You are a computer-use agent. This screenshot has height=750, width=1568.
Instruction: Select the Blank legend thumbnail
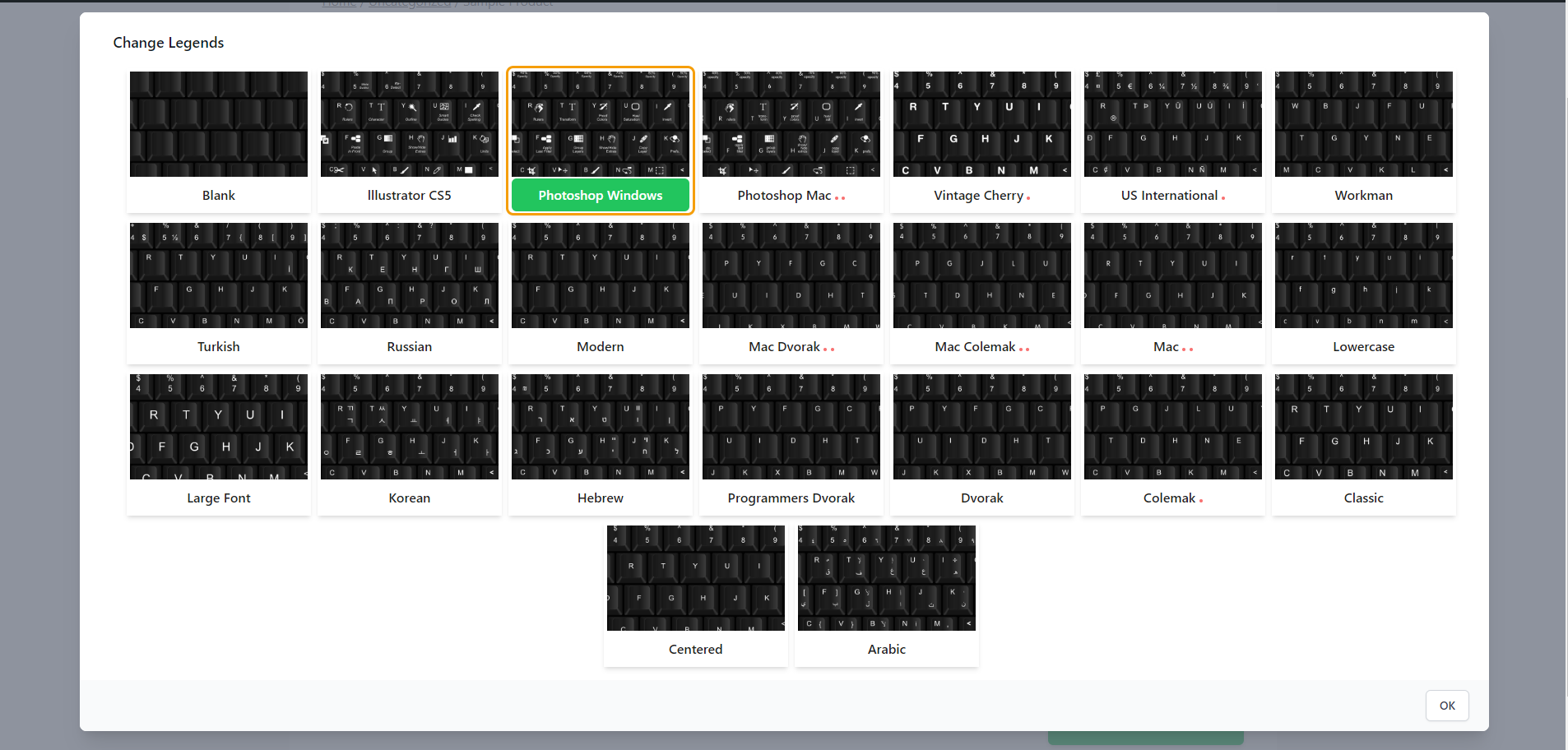tap(219, 124)
